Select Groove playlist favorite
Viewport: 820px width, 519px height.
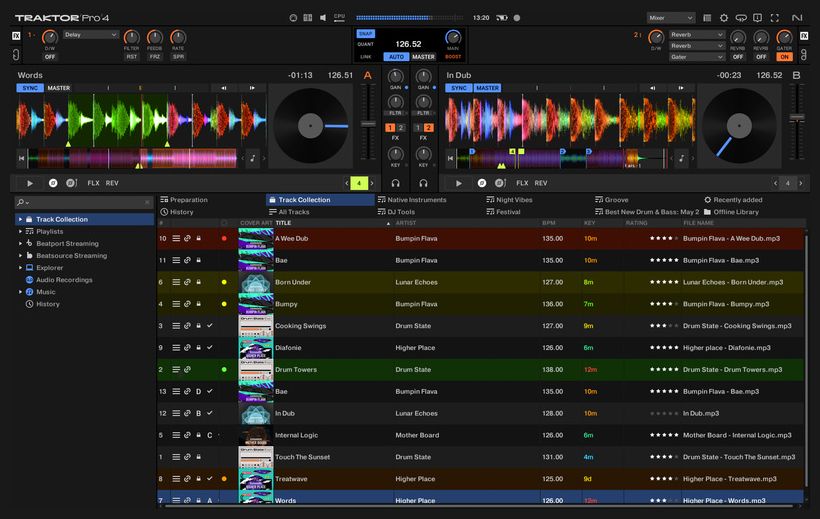tap(612, 200)
